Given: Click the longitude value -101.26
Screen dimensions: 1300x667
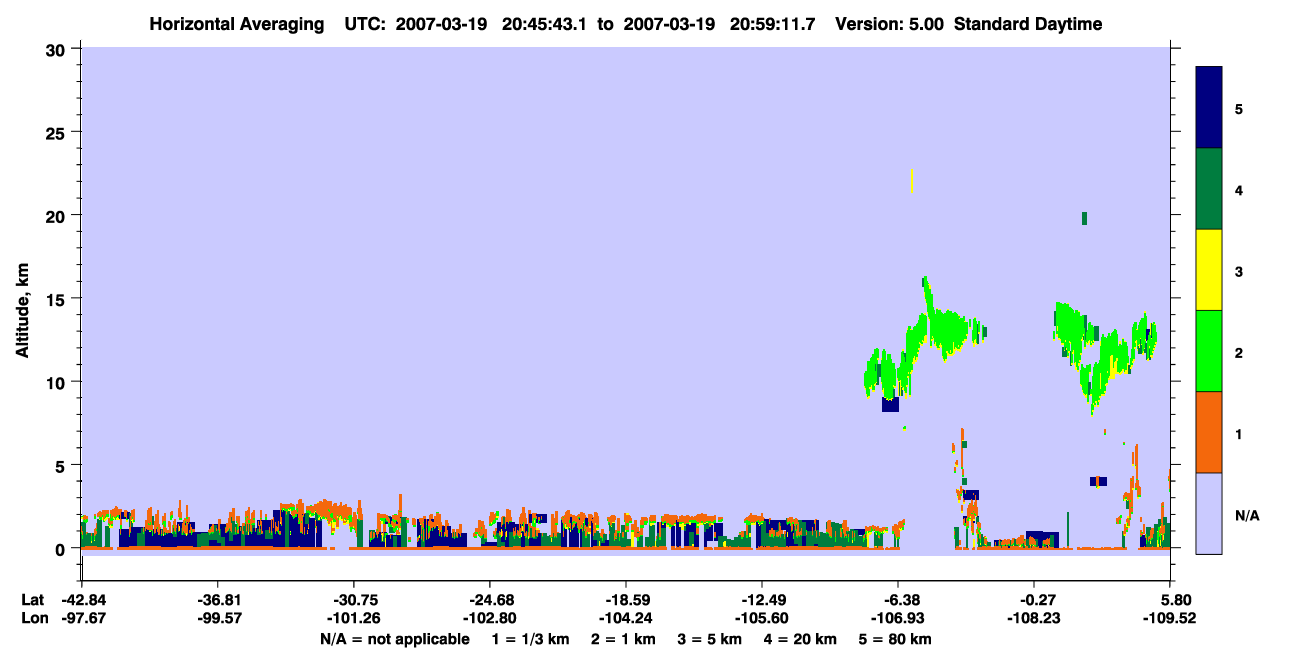Looking at the screenshot, I should click(353, 618).
